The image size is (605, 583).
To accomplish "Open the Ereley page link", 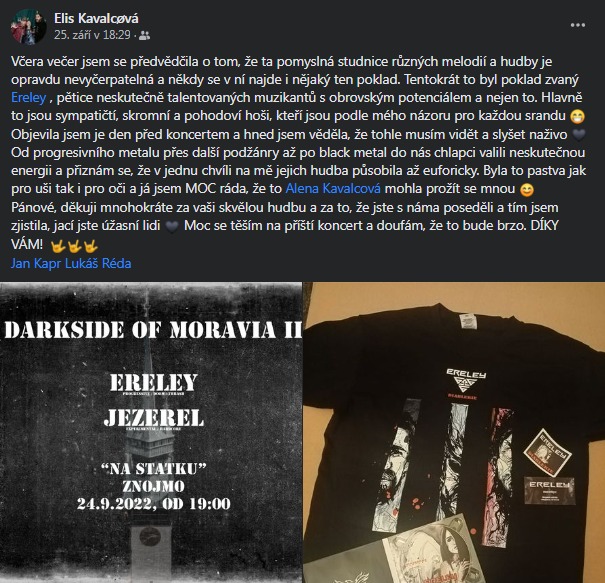I will pos(29,98).
